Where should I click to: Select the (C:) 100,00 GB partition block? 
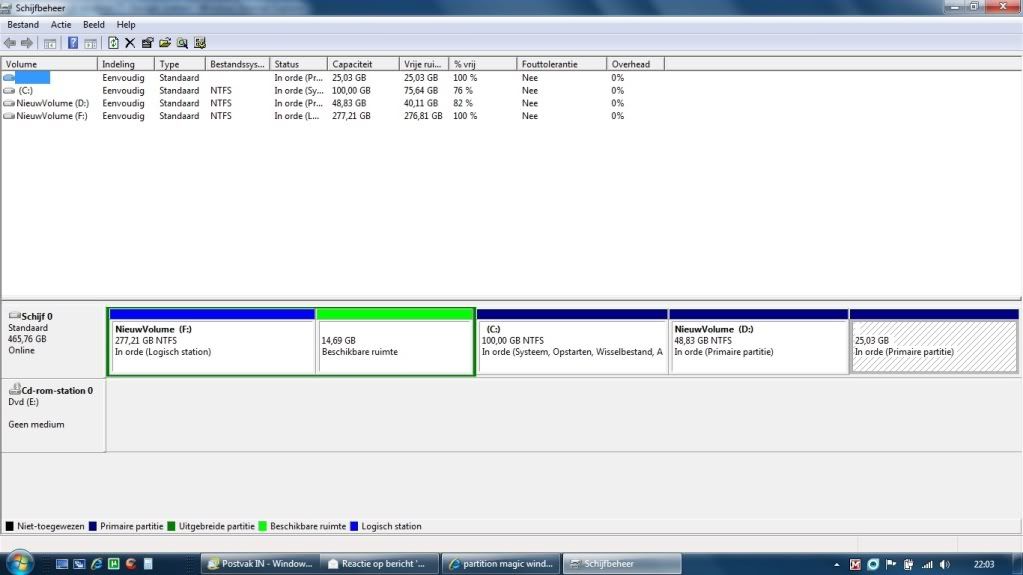point(572,346)
